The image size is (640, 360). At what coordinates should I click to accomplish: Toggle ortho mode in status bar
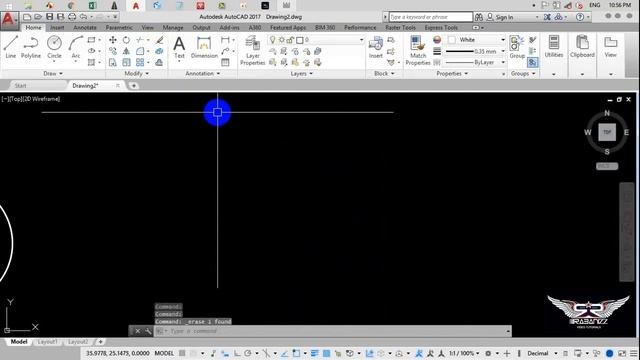pyautogui.click(x=237, y=353)
